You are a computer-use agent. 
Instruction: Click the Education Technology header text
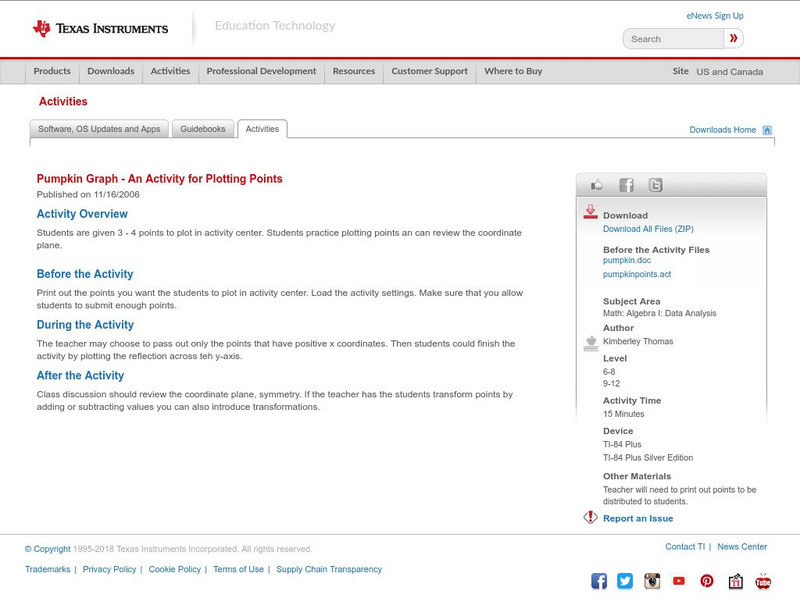(x=275, y=26)
